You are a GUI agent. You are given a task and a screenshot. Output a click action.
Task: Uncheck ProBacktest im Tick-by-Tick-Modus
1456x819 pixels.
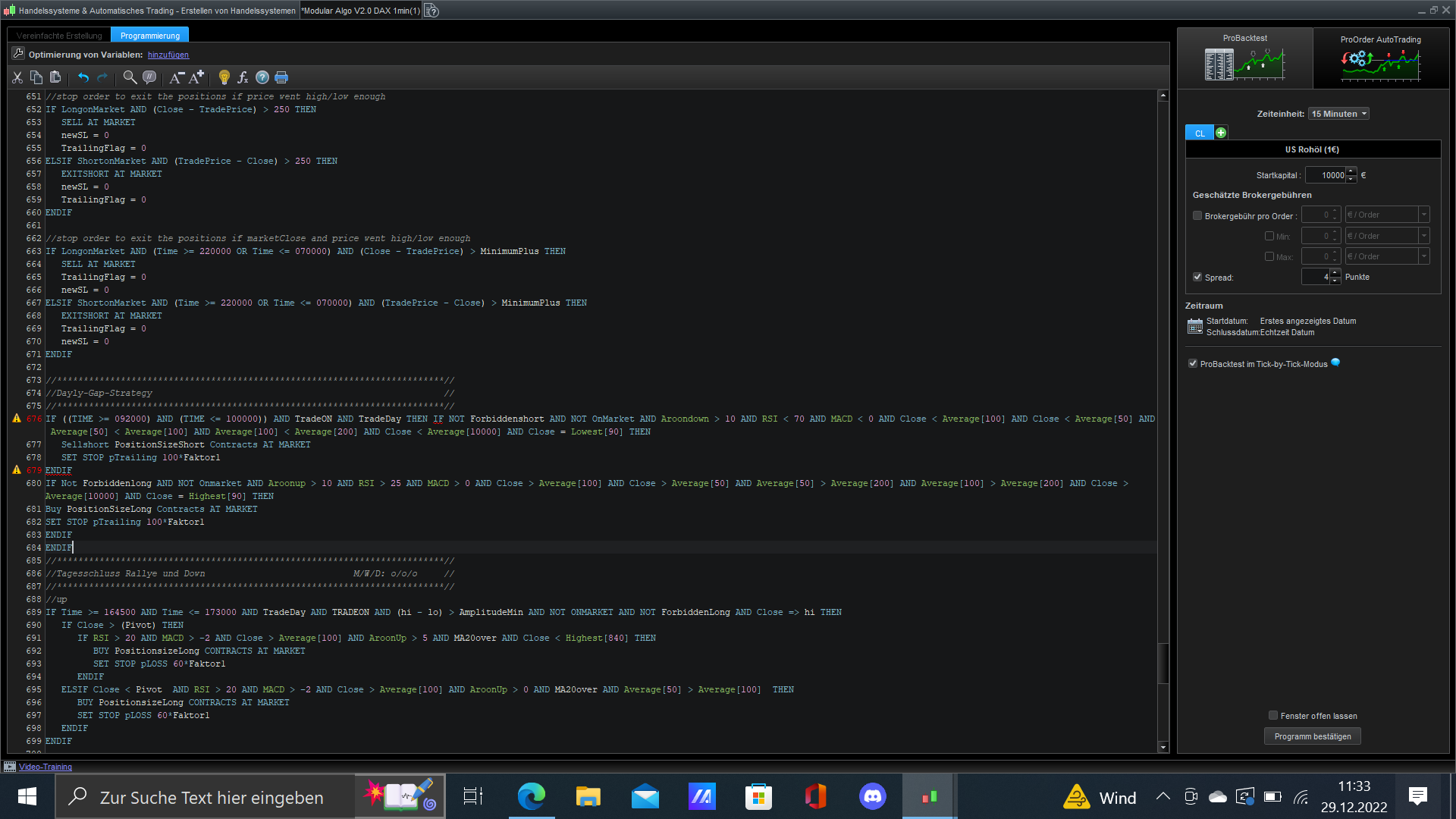click(x=1193, y=364)
